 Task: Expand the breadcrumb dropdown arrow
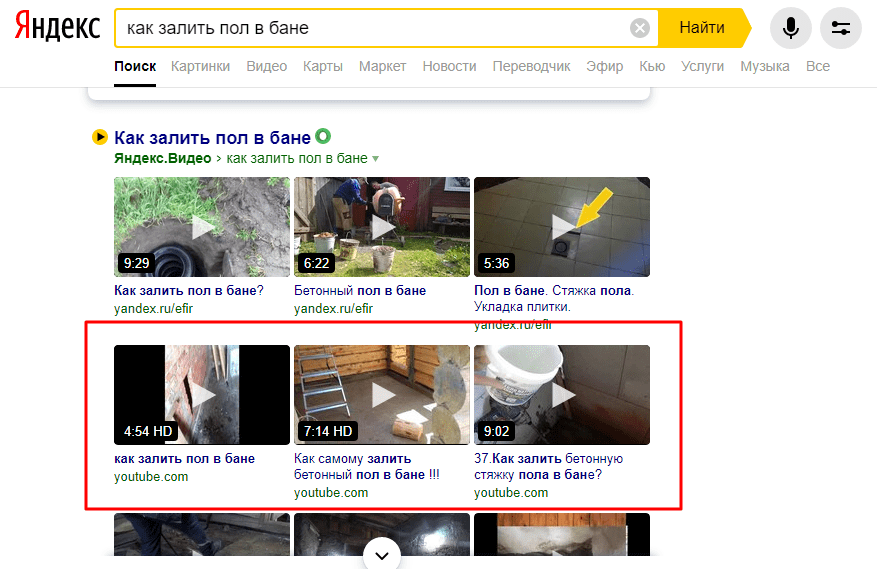pos(376,159)
